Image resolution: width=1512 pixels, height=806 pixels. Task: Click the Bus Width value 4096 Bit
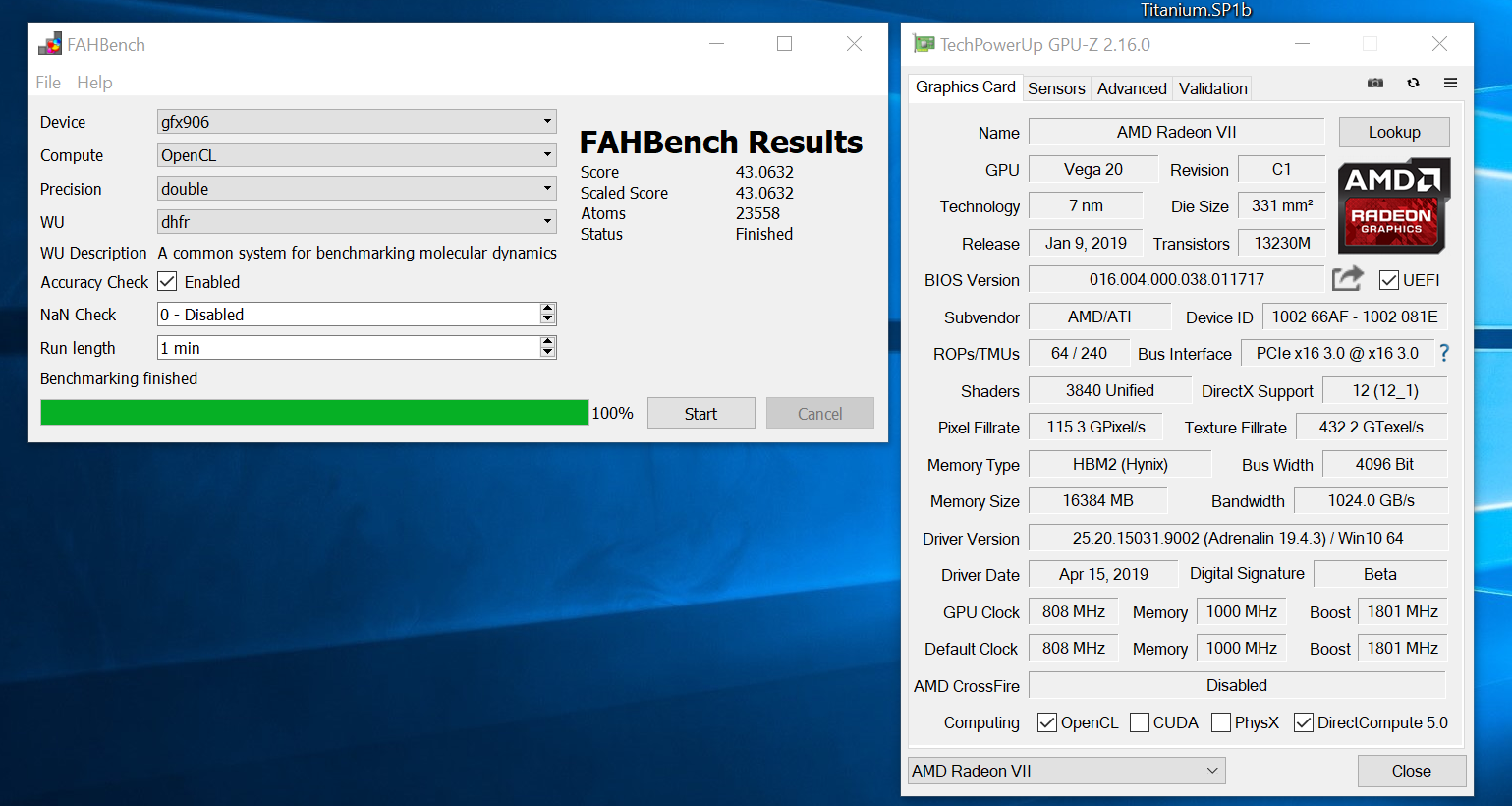coord(1385,464)
